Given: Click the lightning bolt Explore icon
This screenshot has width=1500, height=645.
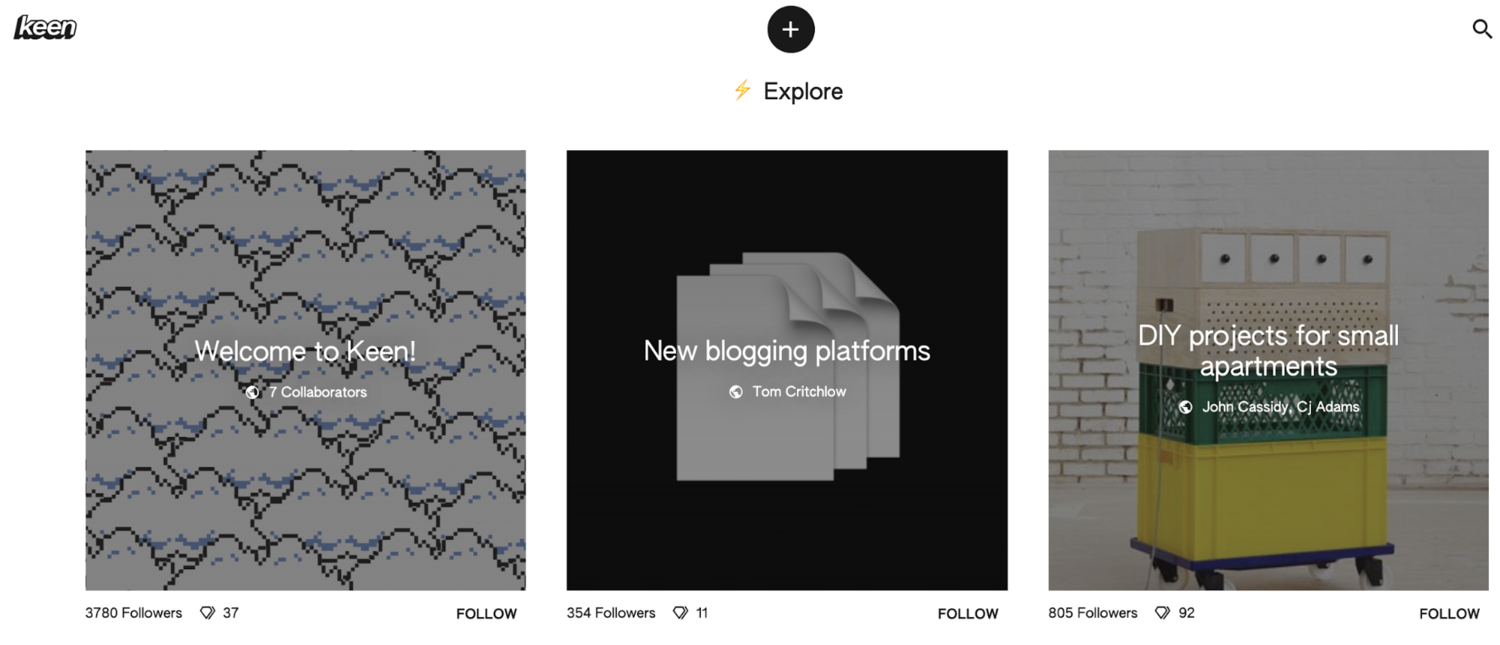Looking at the screenshot, I should pyautogui.click(x=742, y=91).
